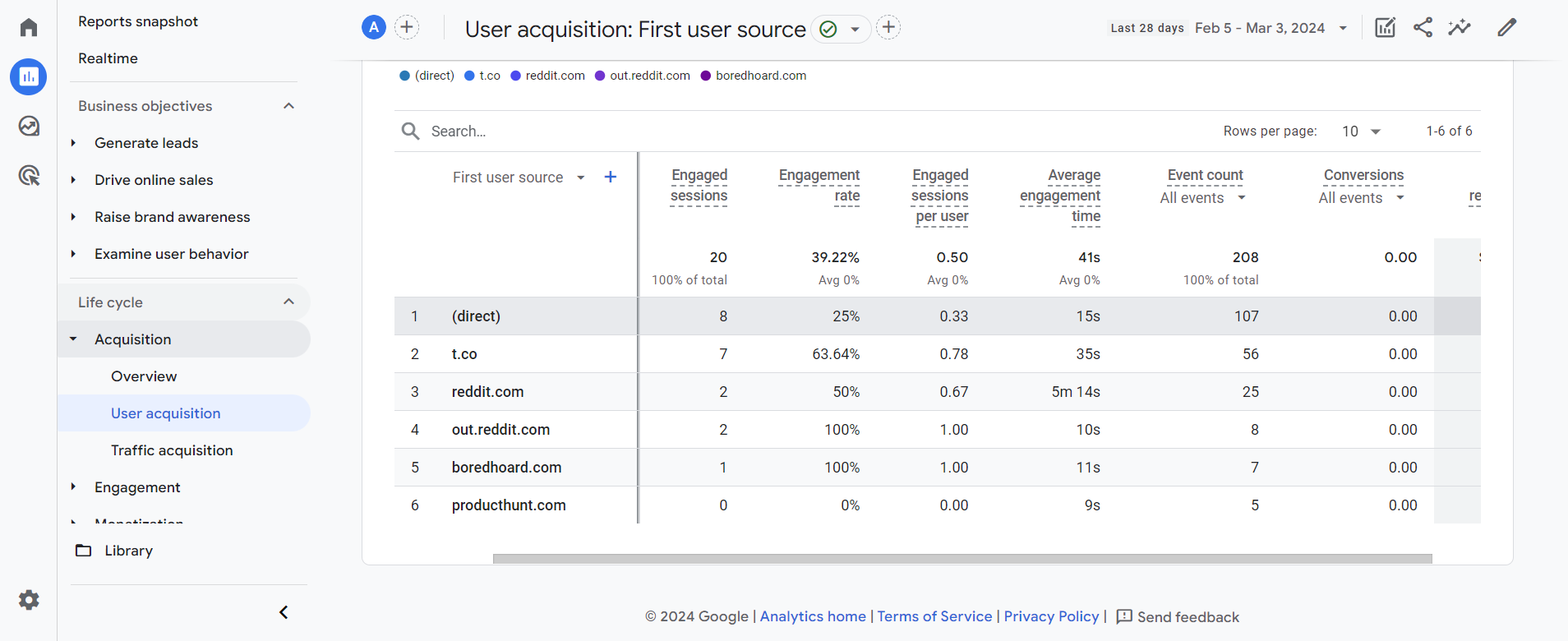Add secondary dimension with blue plus icon
The height and width of the screenshot is (641, 1568).
click(611, 177)
